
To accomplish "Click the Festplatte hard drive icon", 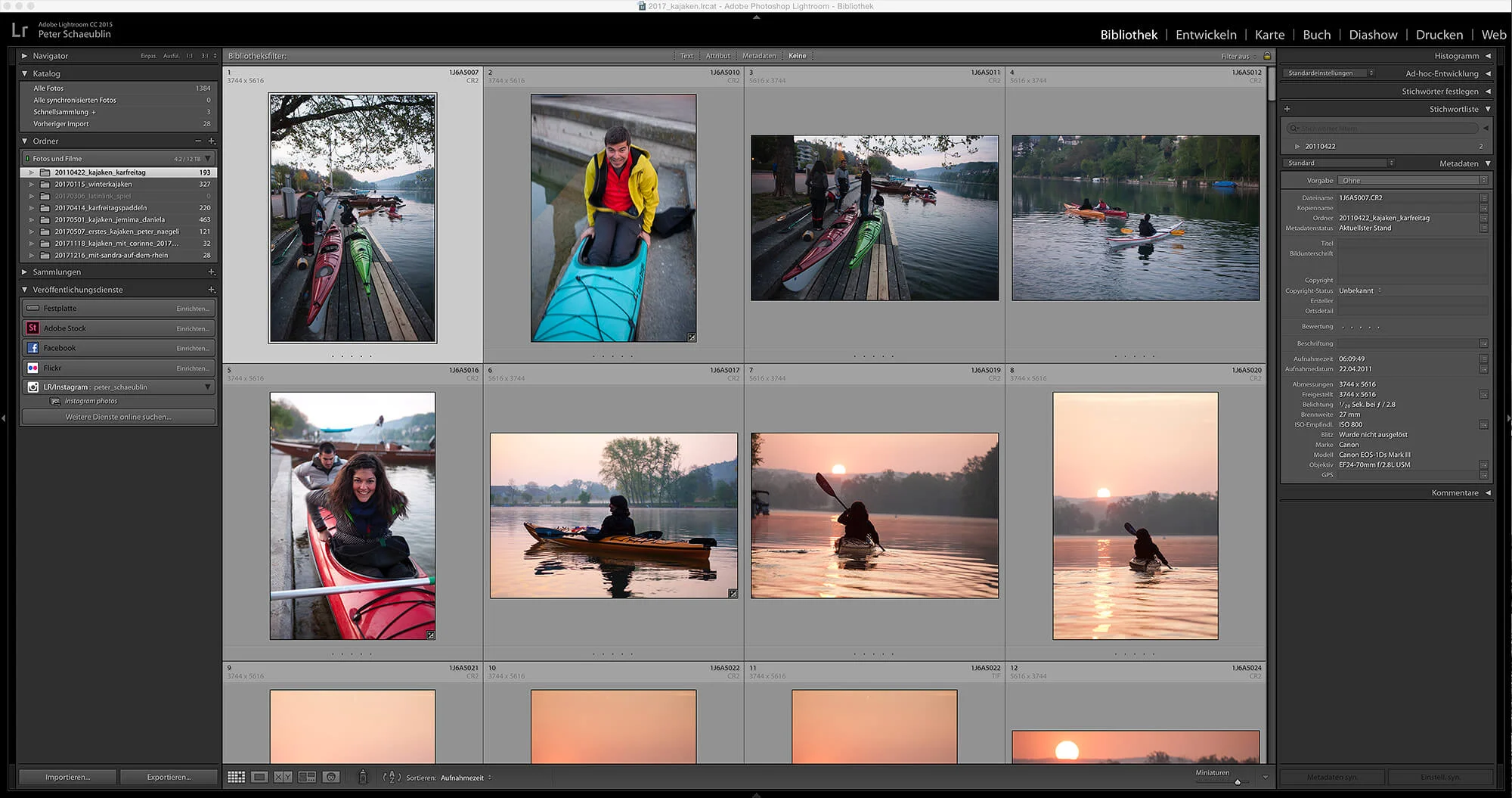I will tap(33, 309).
